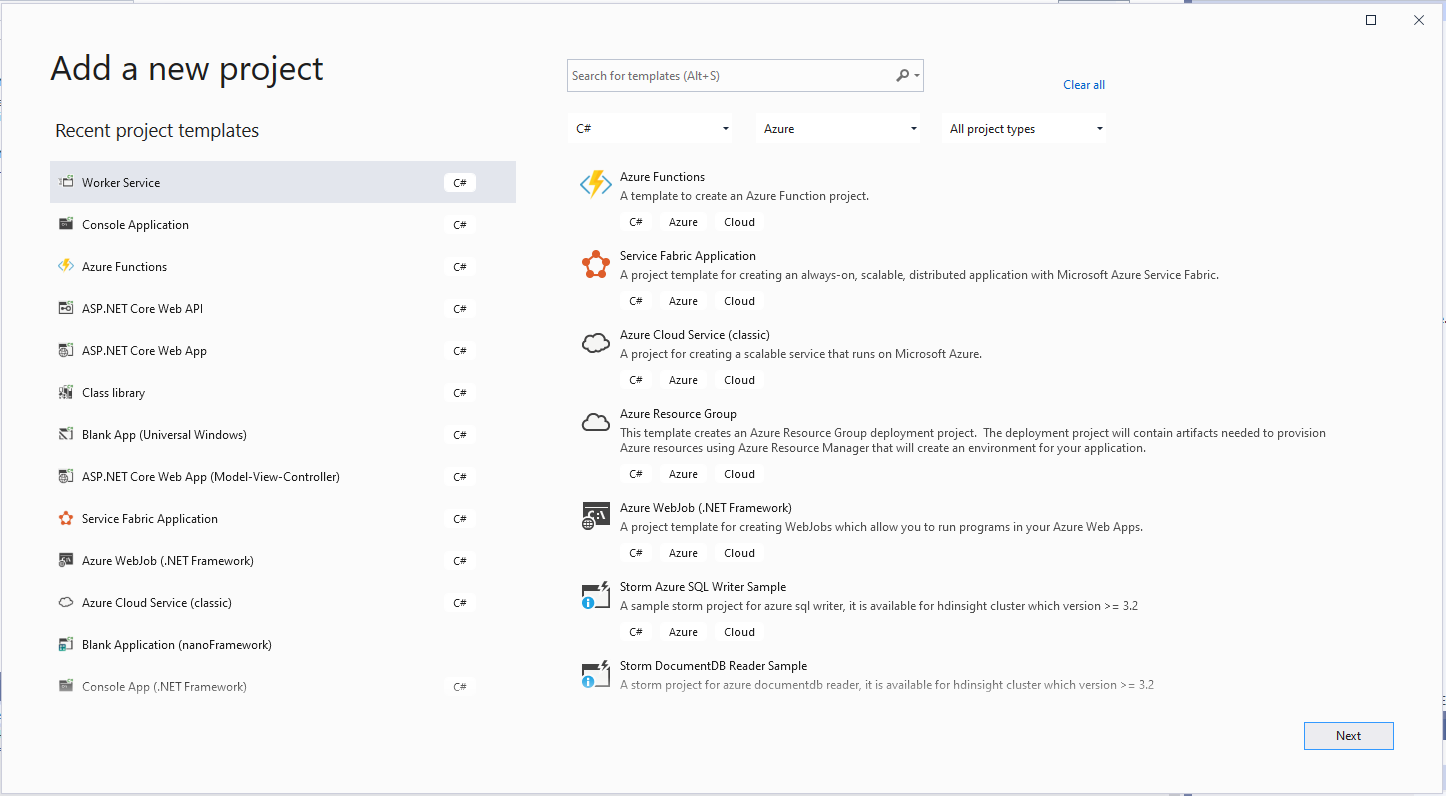This screenshot has height=796, width=1446.
Task: Open the Azure platform filter dropdown
Action: coord(839,129)
